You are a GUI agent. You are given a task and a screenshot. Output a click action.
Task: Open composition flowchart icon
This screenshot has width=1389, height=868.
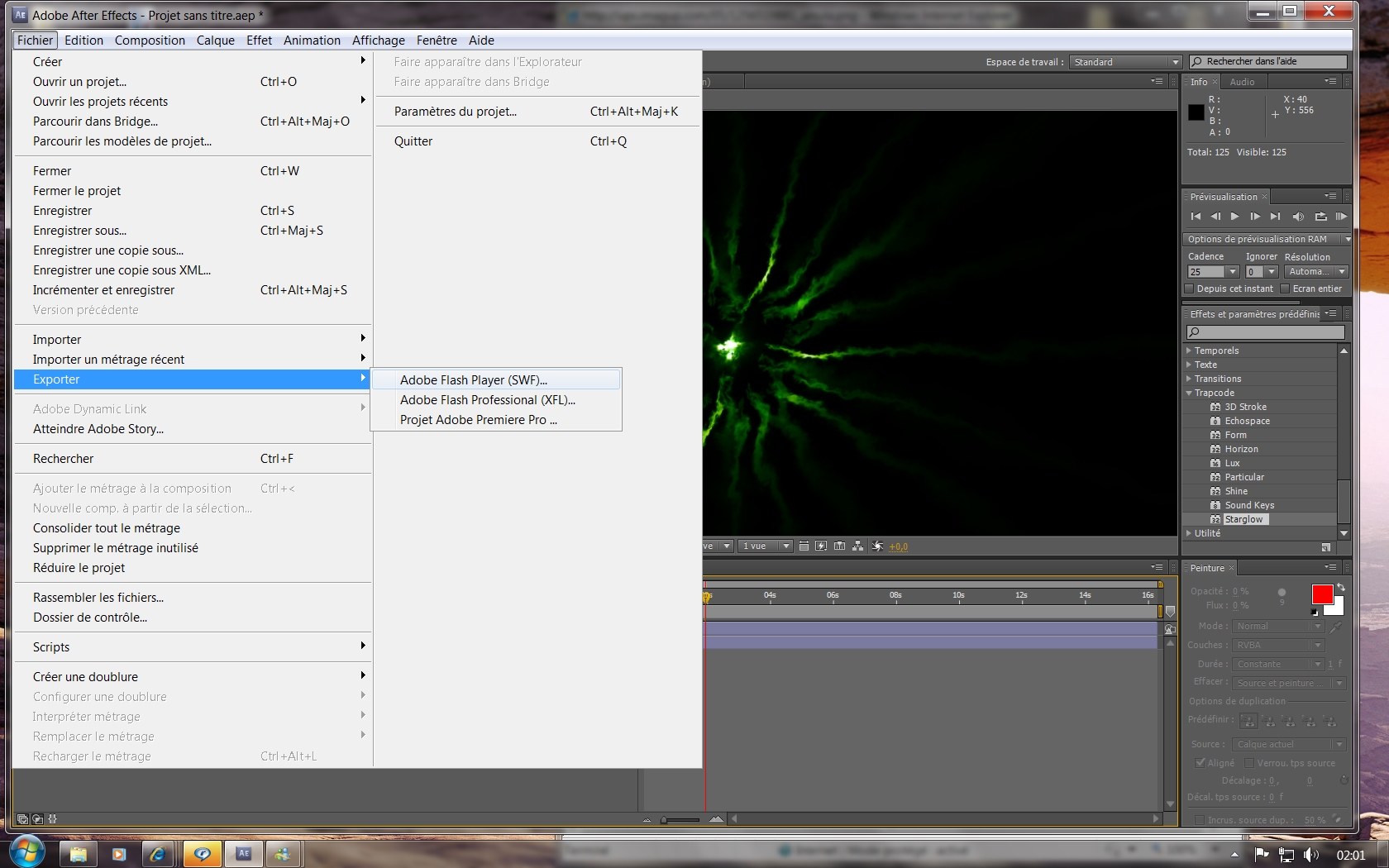coord(858,546)
